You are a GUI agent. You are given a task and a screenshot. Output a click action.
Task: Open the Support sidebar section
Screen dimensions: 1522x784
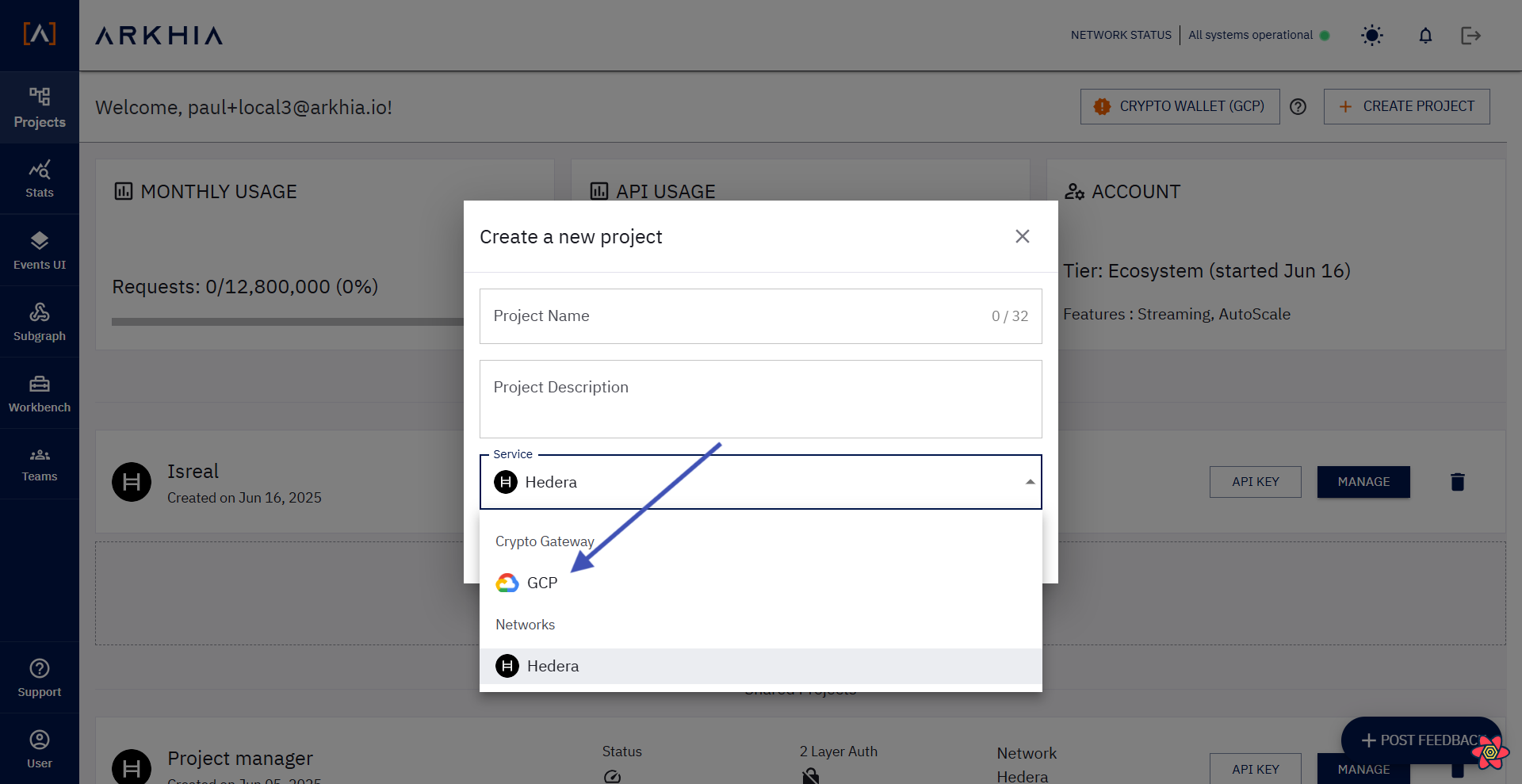click(x=40, y=678)
